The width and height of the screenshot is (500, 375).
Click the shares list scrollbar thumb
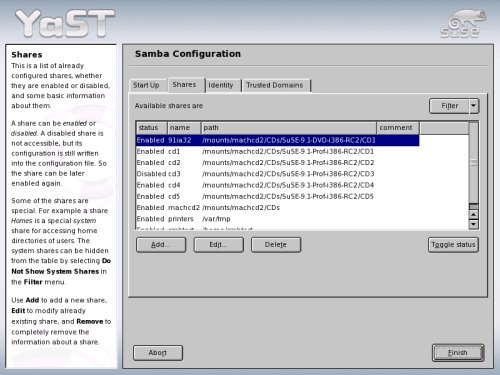[474, 163]
